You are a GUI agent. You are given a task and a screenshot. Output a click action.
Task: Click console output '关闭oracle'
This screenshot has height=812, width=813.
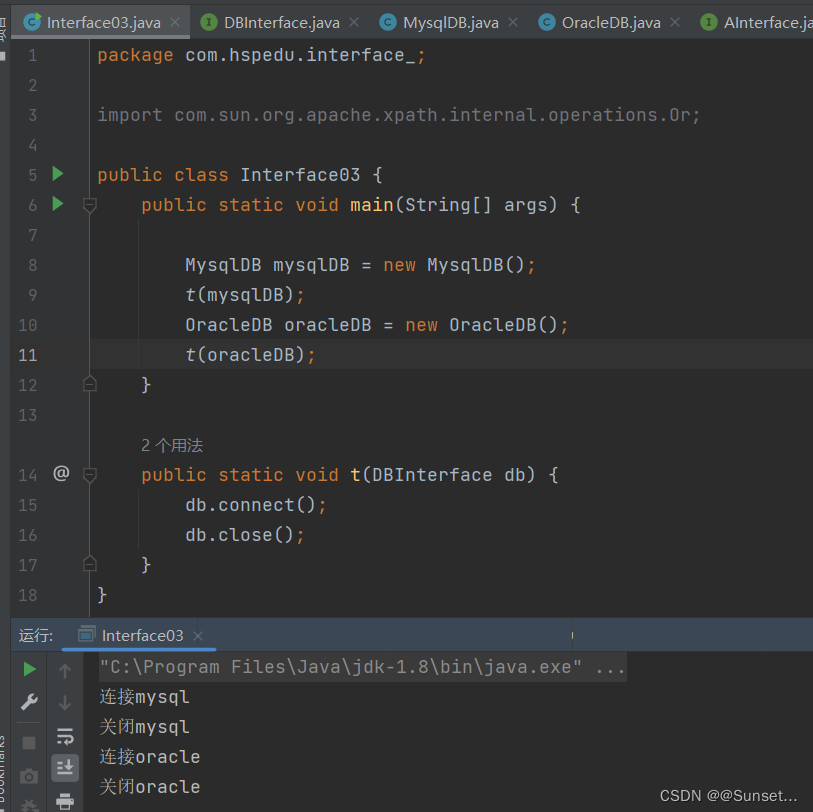[x=149, y=787]
